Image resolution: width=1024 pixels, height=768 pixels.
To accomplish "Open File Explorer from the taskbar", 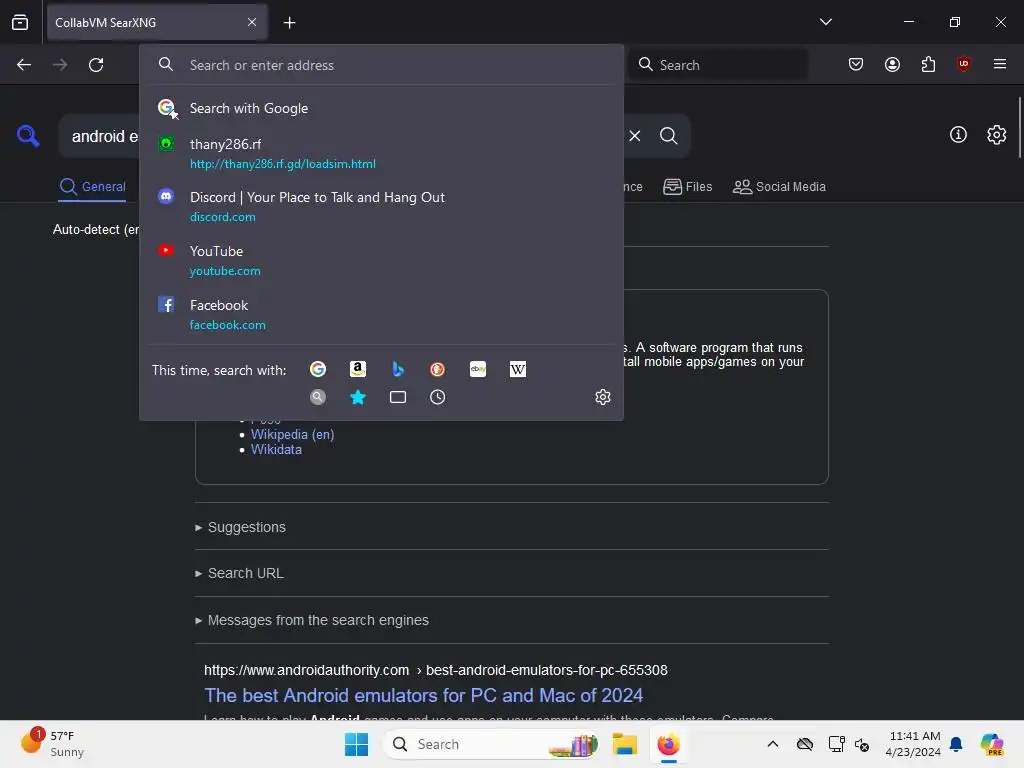I will click(624, 744).
